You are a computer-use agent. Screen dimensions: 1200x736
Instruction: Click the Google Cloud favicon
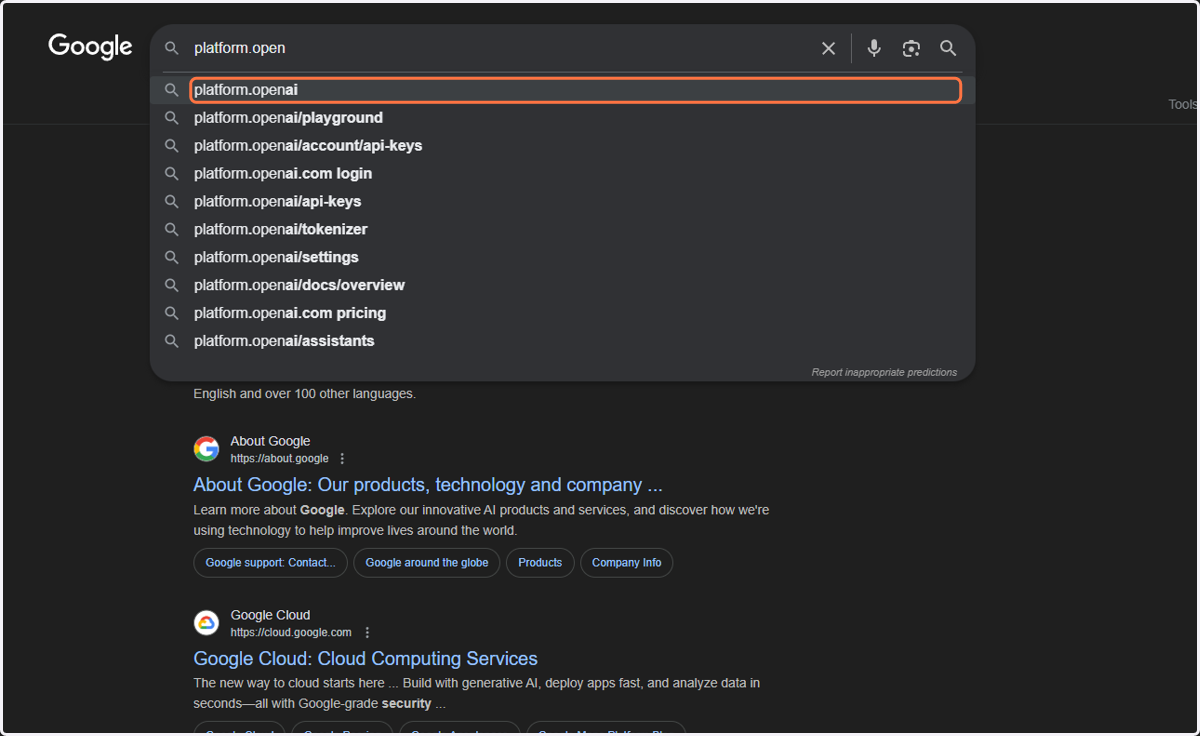(207, 623)
